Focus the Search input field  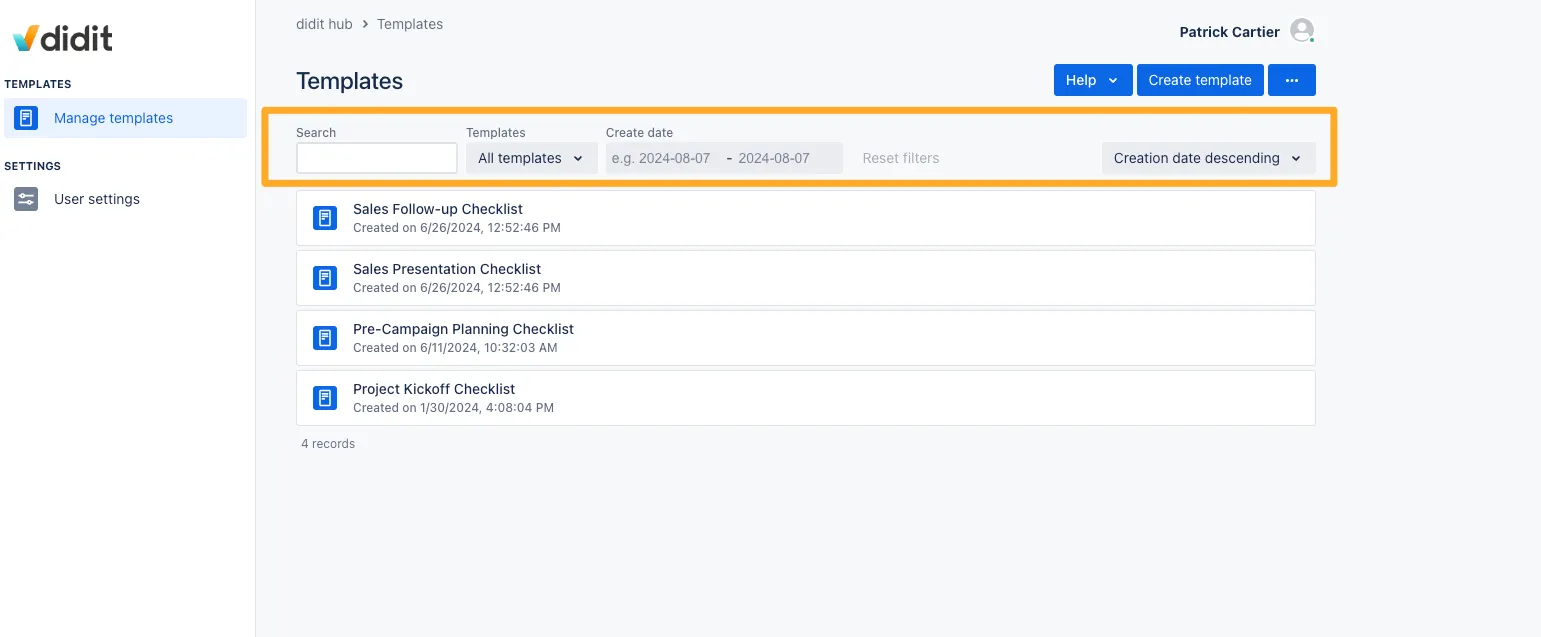(x=377, y=158)
